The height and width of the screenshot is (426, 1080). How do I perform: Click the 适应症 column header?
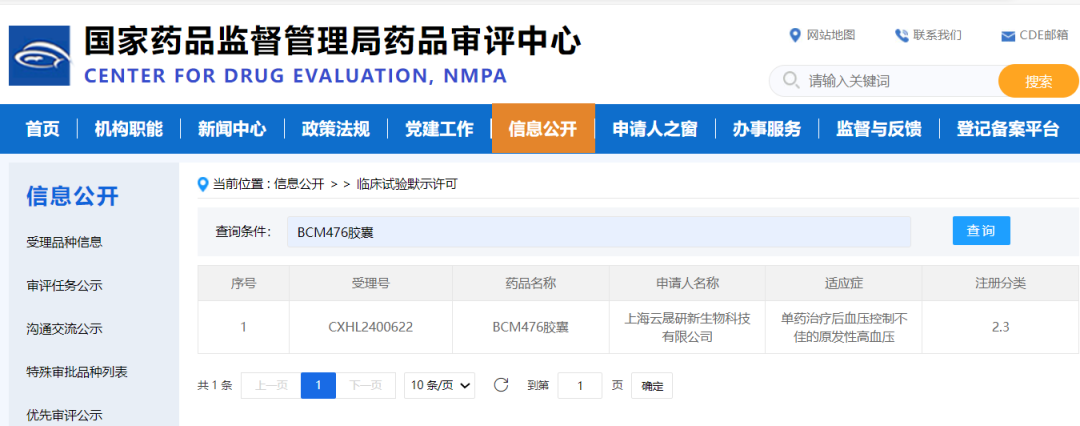pos(844,283)
